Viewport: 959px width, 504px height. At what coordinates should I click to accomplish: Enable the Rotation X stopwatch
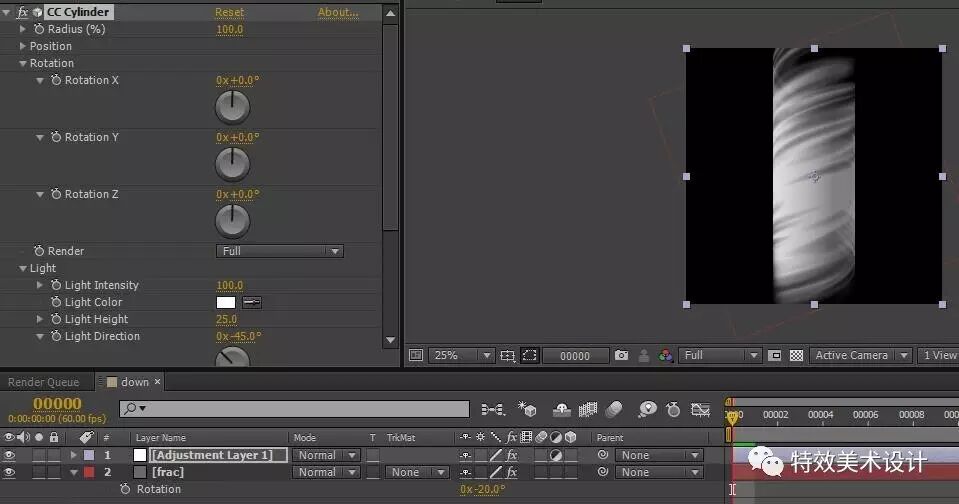[x=56, y=80]
